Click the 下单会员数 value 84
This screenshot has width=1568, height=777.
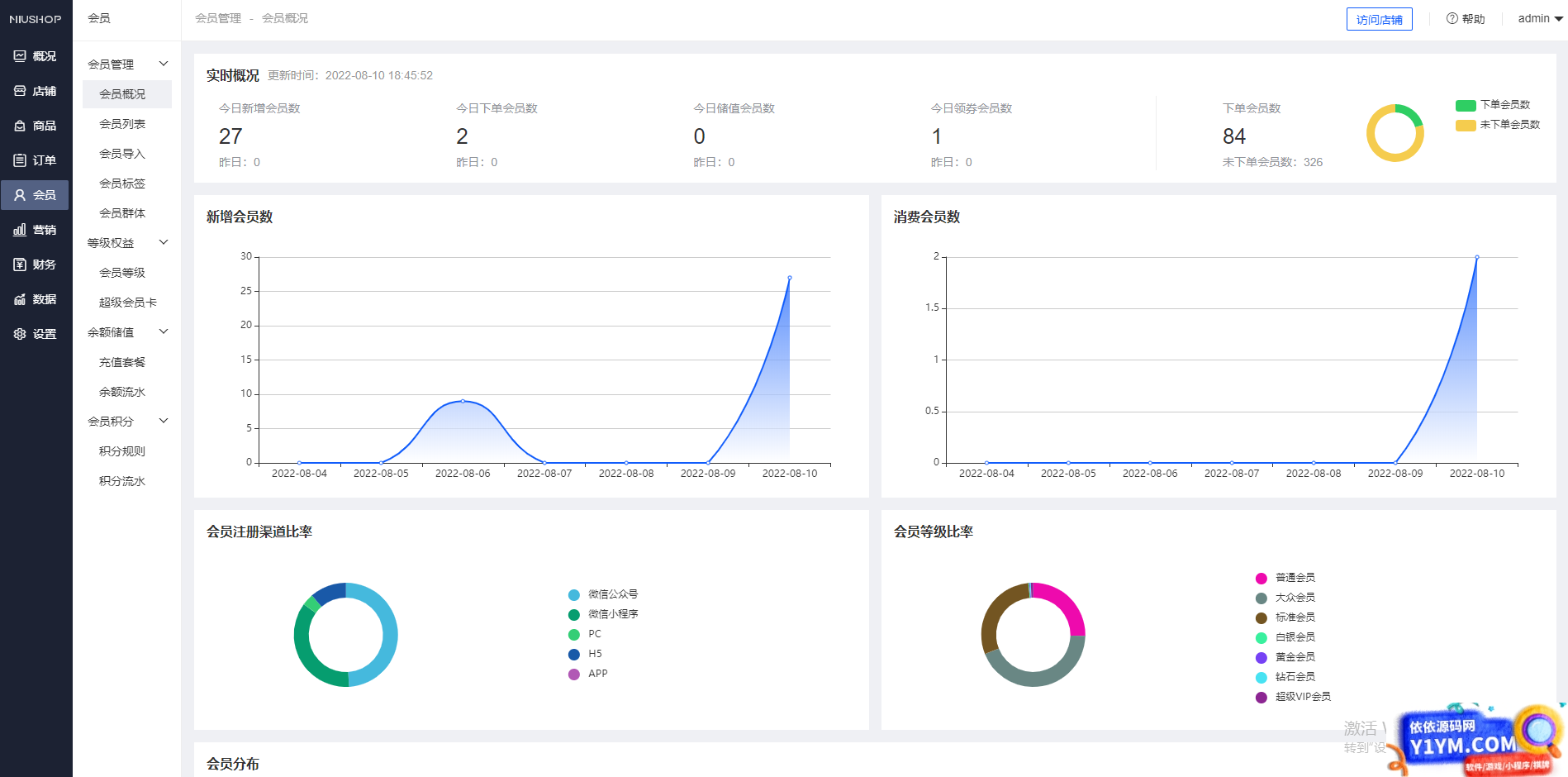(x=1234, y=136)
